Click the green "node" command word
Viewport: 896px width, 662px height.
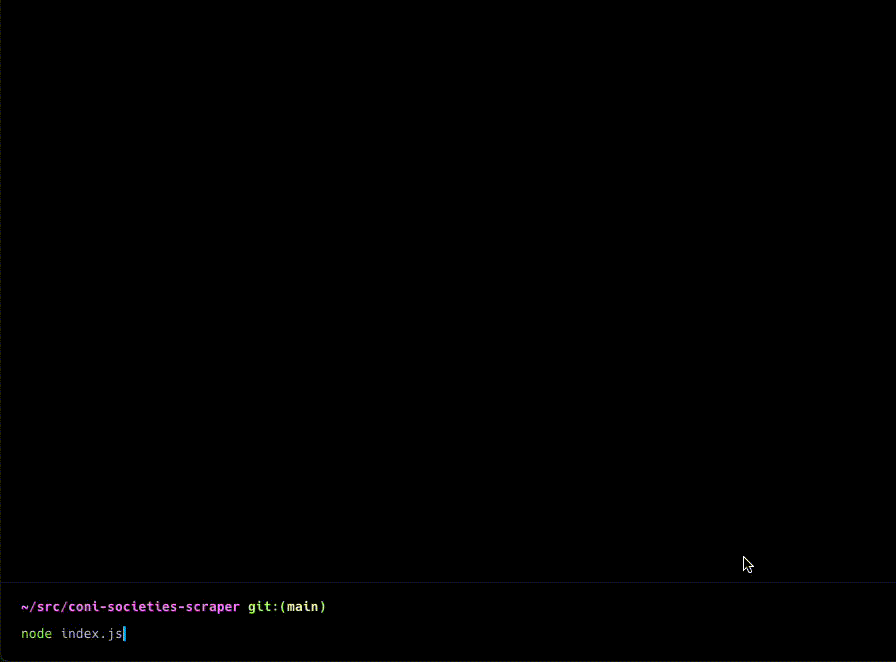pyautogui.click(x=36, y=633)
